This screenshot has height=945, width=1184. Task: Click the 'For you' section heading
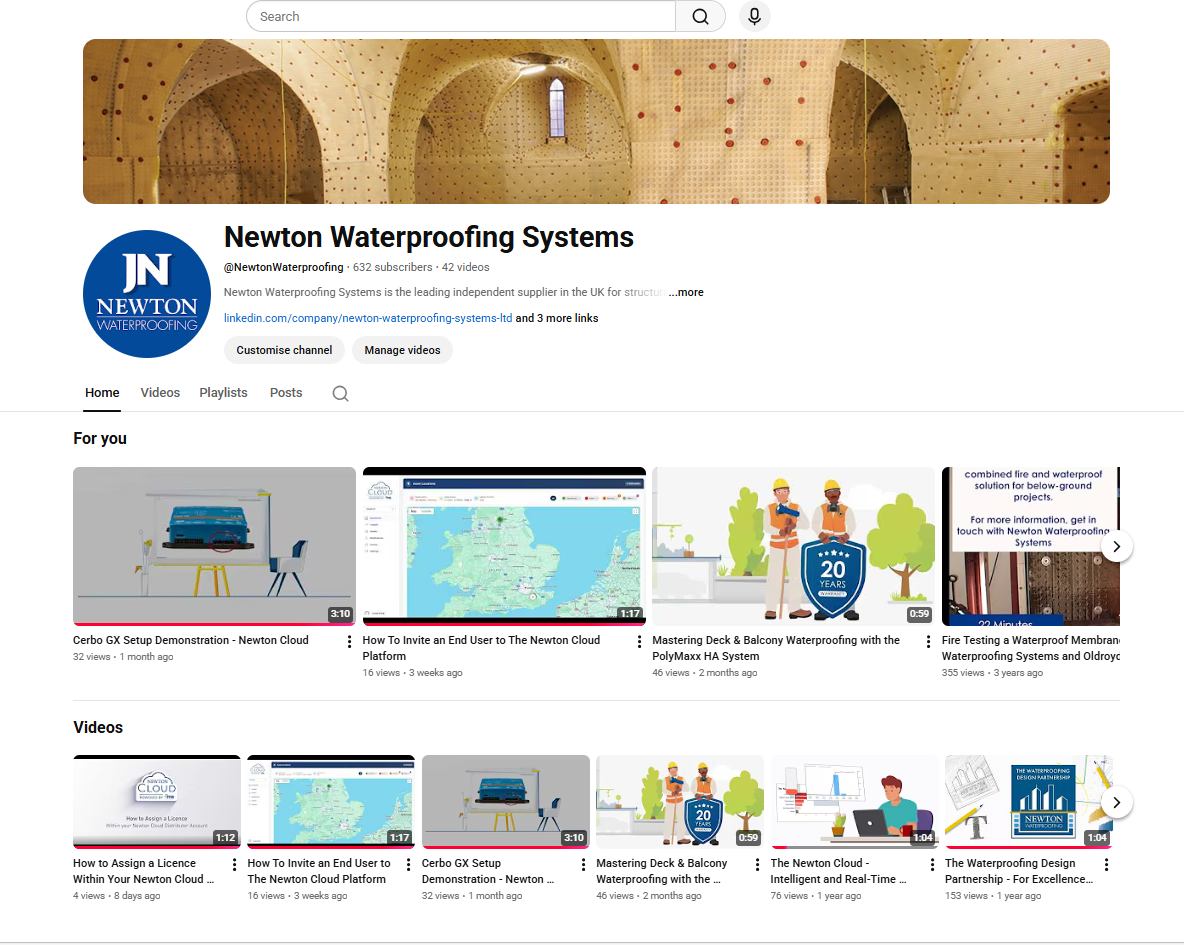pyautogui.click(x=100, y=439)
